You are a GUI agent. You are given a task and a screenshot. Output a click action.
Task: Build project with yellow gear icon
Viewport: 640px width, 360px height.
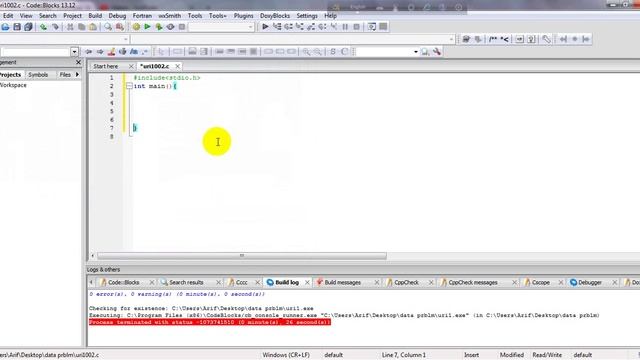pyautogui.click(x=136, y=27)
